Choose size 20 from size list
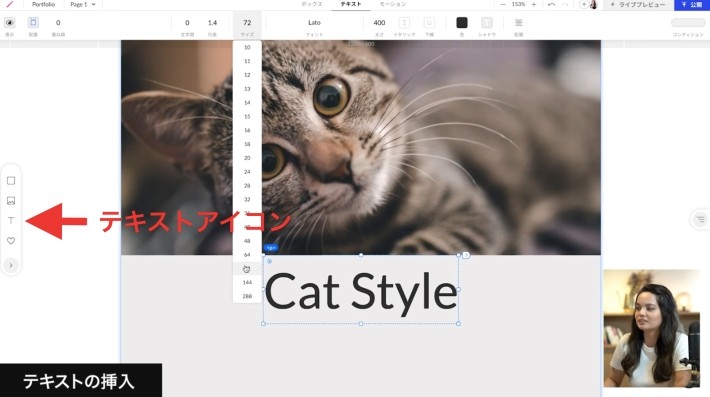 pyautogui.click(x=247, y=158)
